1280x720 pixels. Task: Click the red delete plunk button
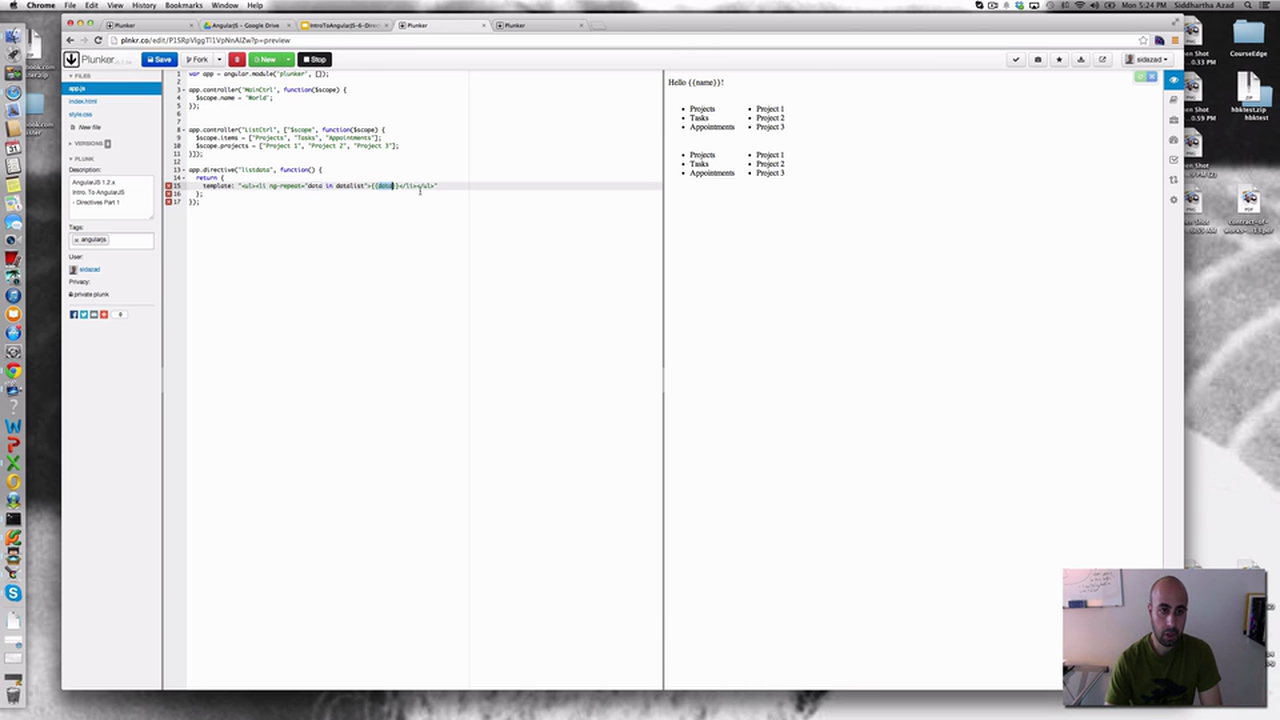pos(237,59)
